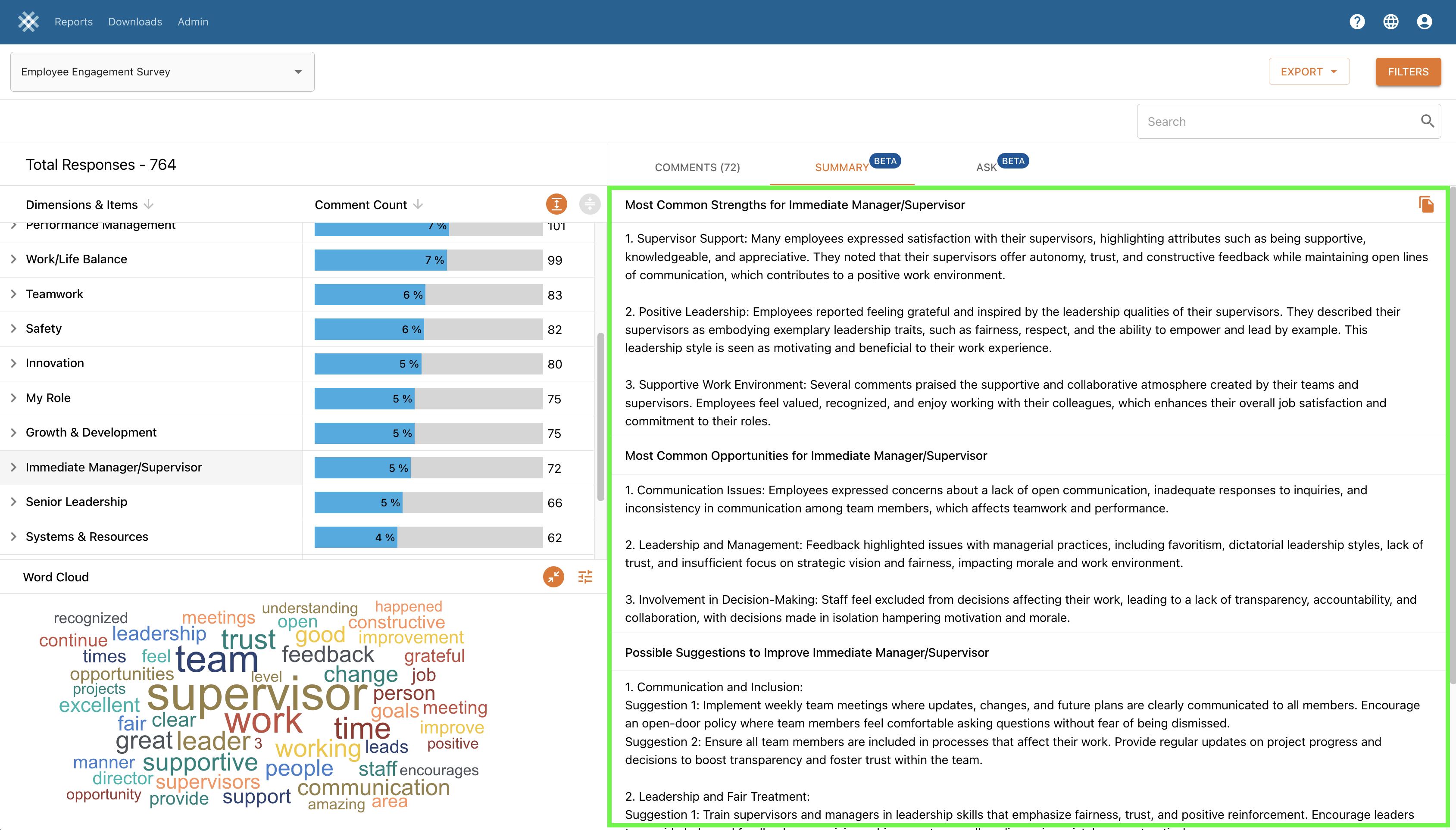Switch to the Comments (72) tab
1456x830 pixels.
point(697,167)
